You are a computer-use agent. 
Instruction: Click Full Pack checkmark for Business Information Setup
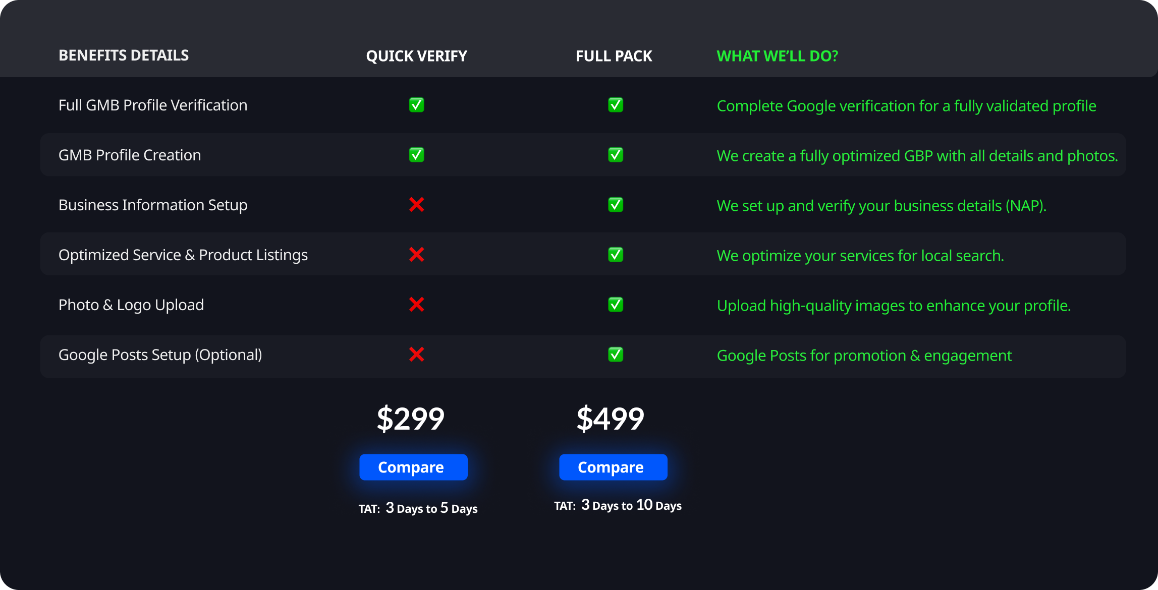click(x=615, y=205)
